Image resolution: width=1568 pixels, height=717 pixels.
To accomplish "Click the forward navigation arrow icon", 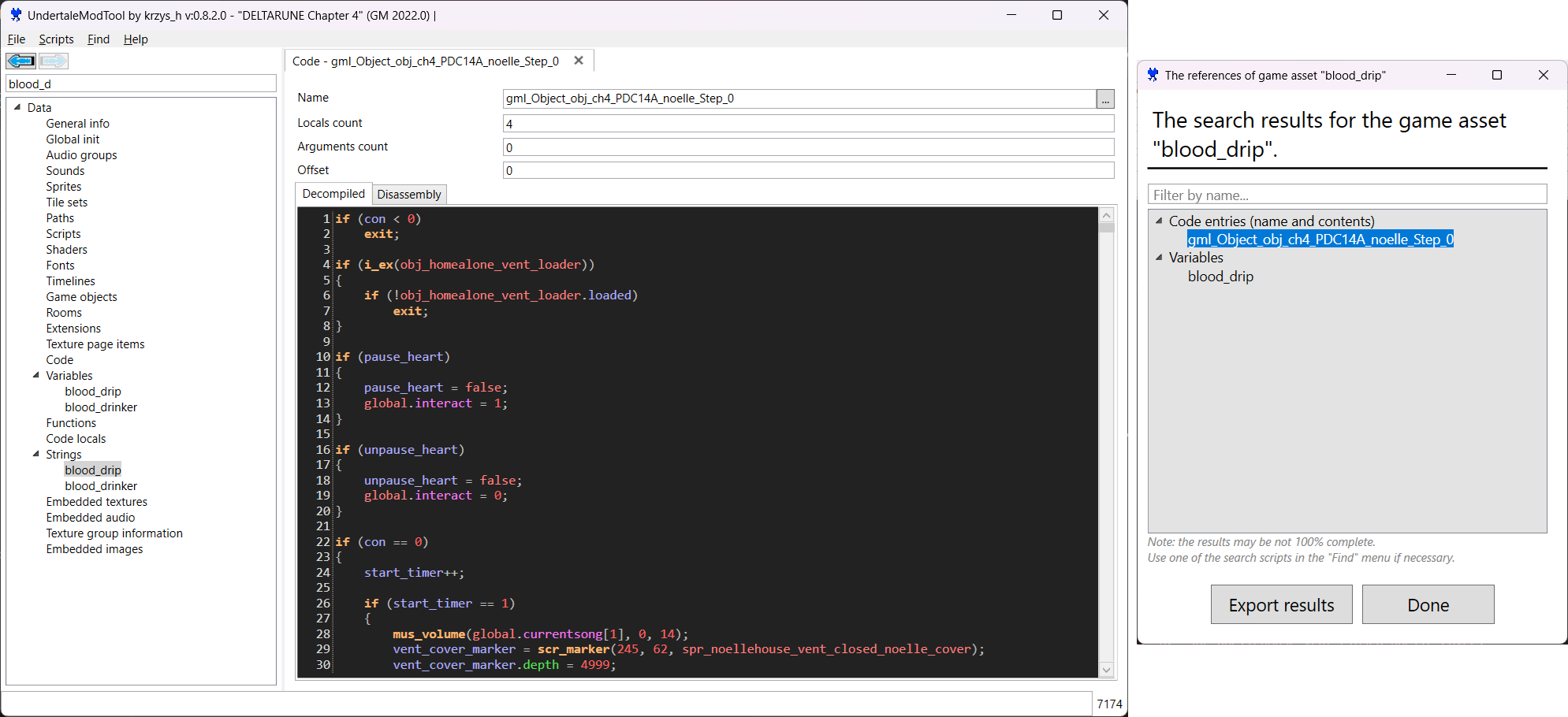I will click(54, 61).
